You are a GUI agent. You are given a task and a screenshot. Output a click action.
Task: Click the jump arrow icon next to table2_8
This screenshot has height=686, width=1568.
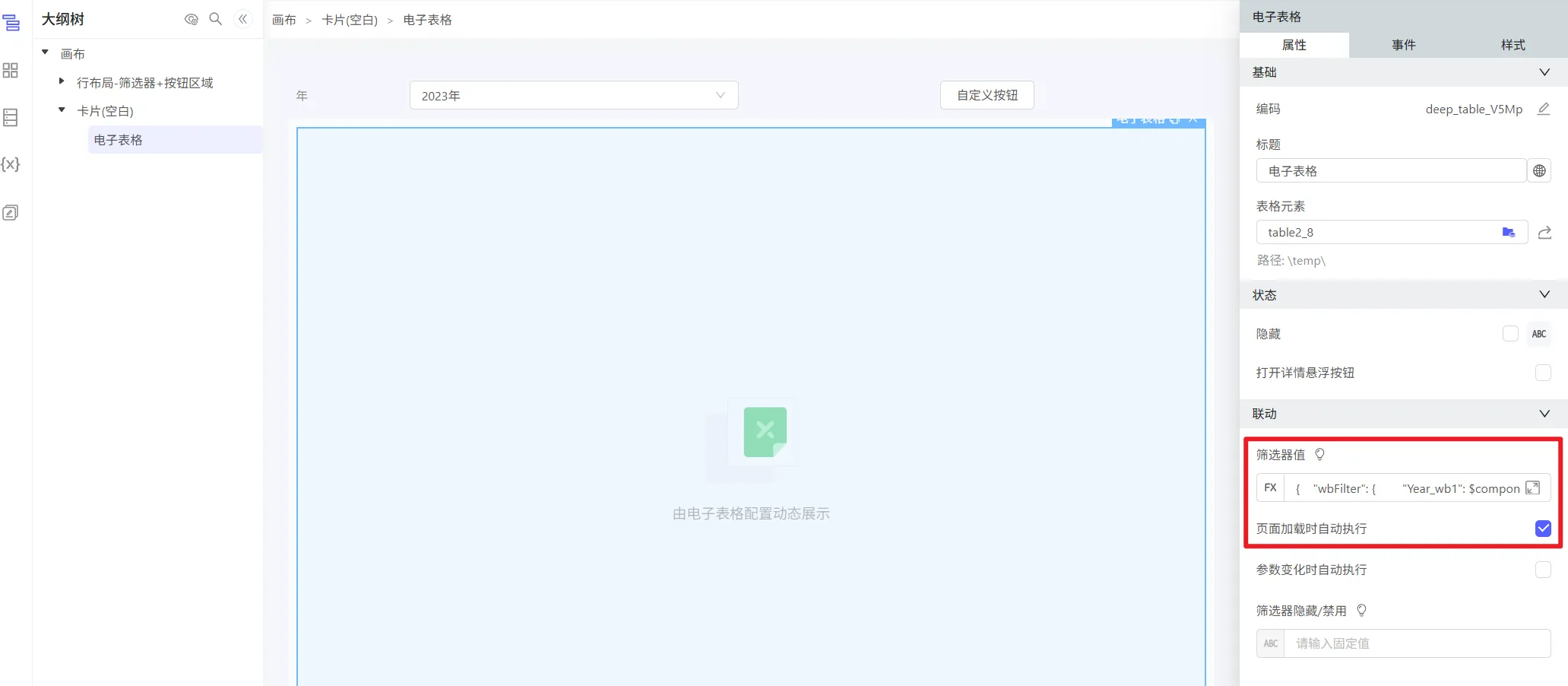coord(1544,233)
